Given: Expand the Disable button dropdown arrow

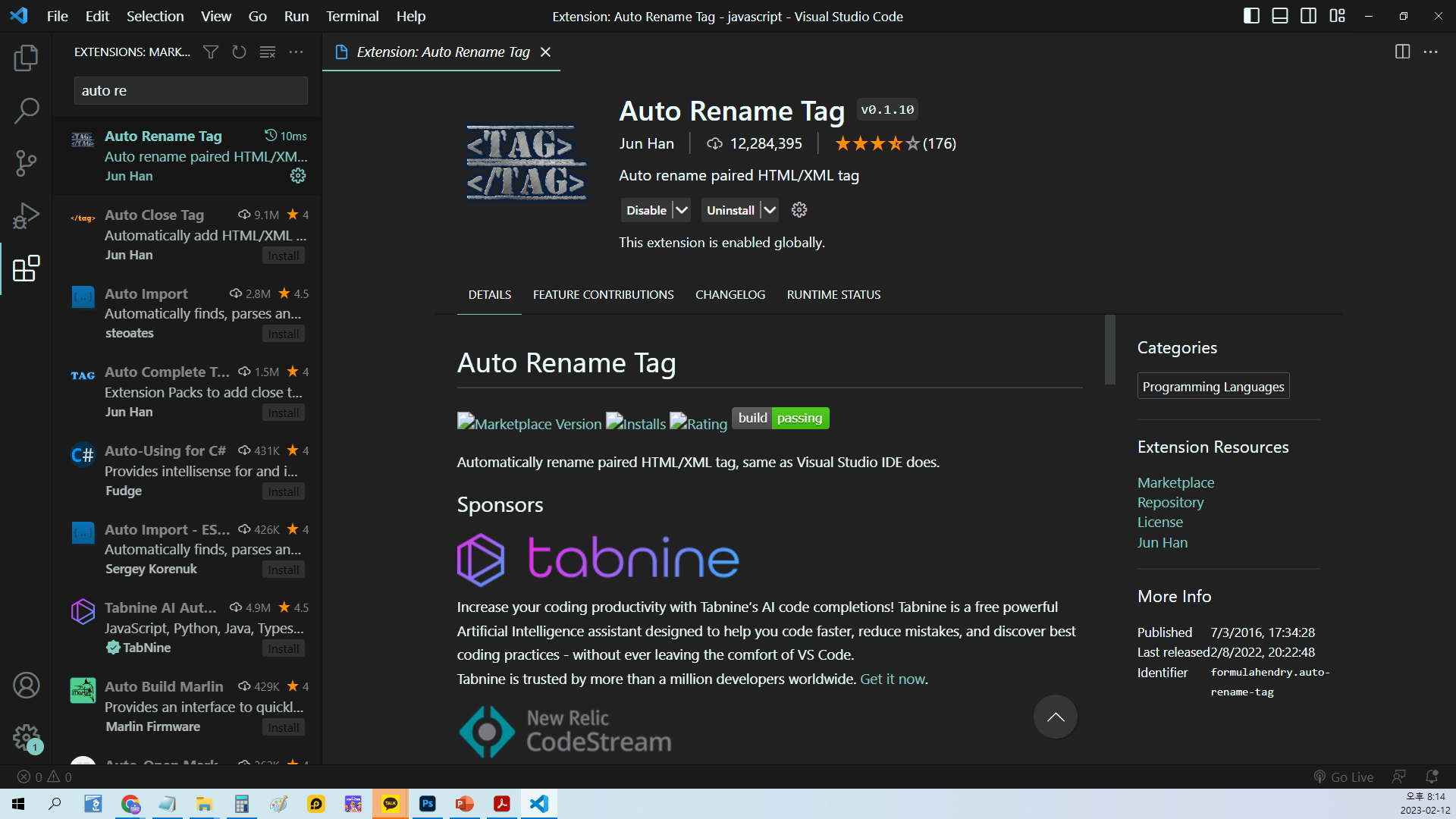Looking at the screenshot, I should pyautogui.click(x=682, y=210).
